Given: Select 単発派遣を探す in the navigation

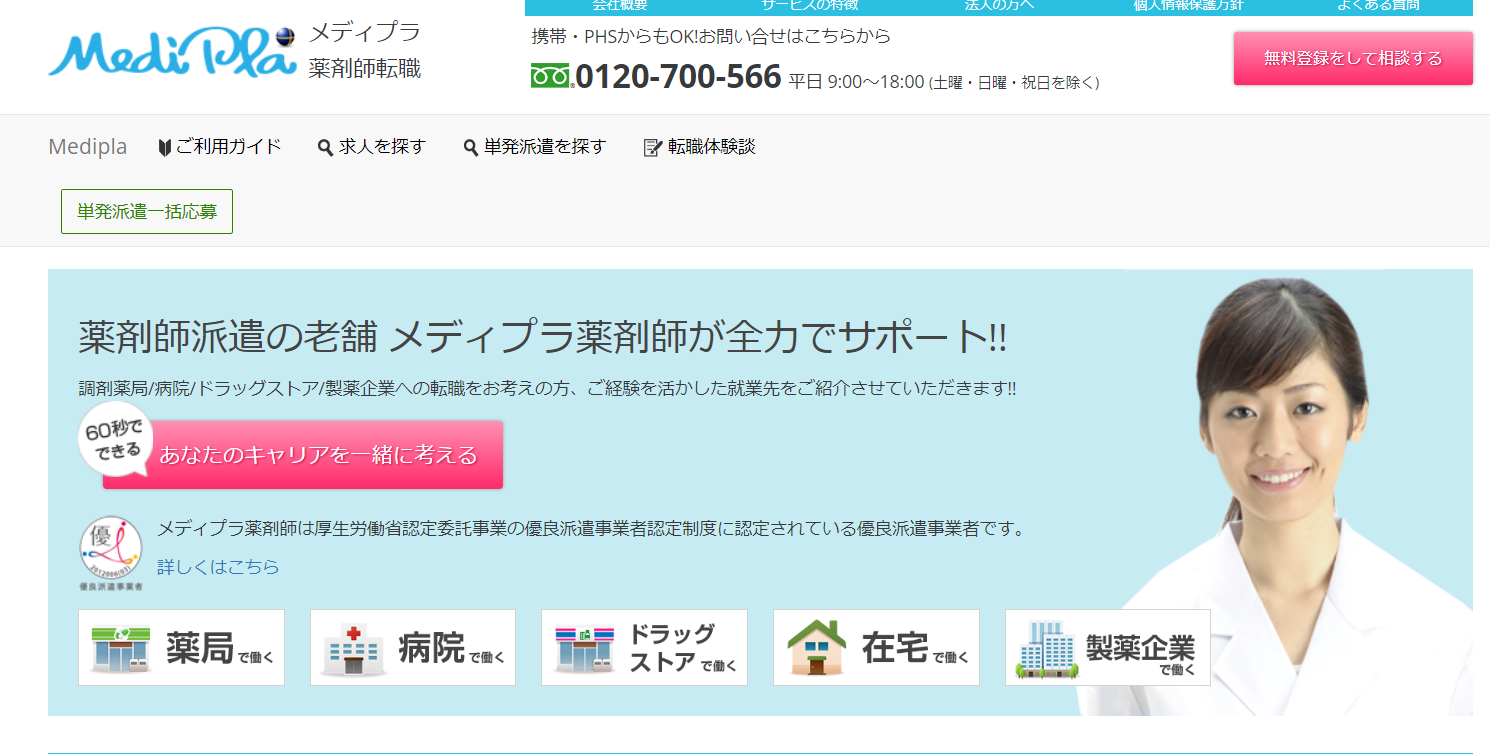Looking at the screenshot, I should (535, 147).
